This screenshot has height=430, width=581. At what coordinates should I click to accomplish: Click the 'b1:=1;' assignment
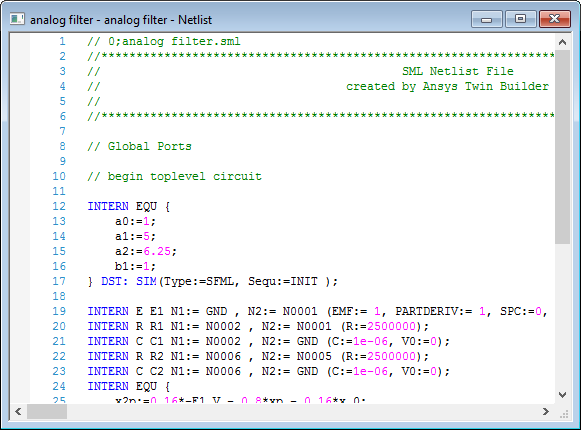[135, 266]
